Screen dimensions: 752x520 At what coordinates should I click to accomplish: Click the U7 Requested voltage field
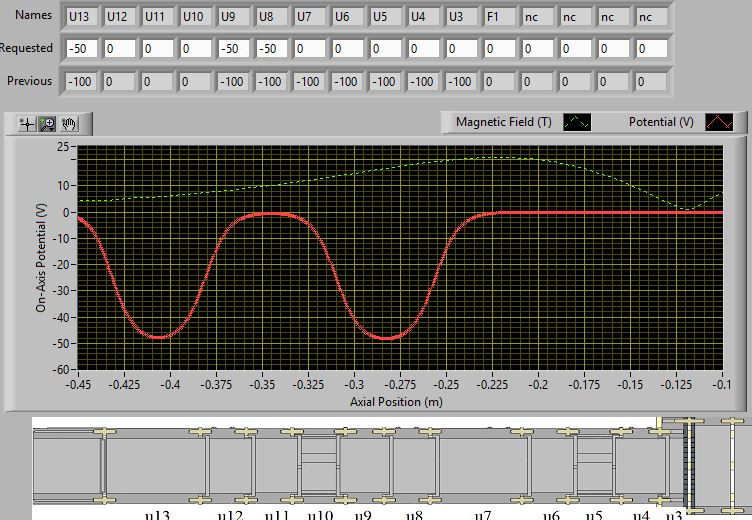pos(310,48)
